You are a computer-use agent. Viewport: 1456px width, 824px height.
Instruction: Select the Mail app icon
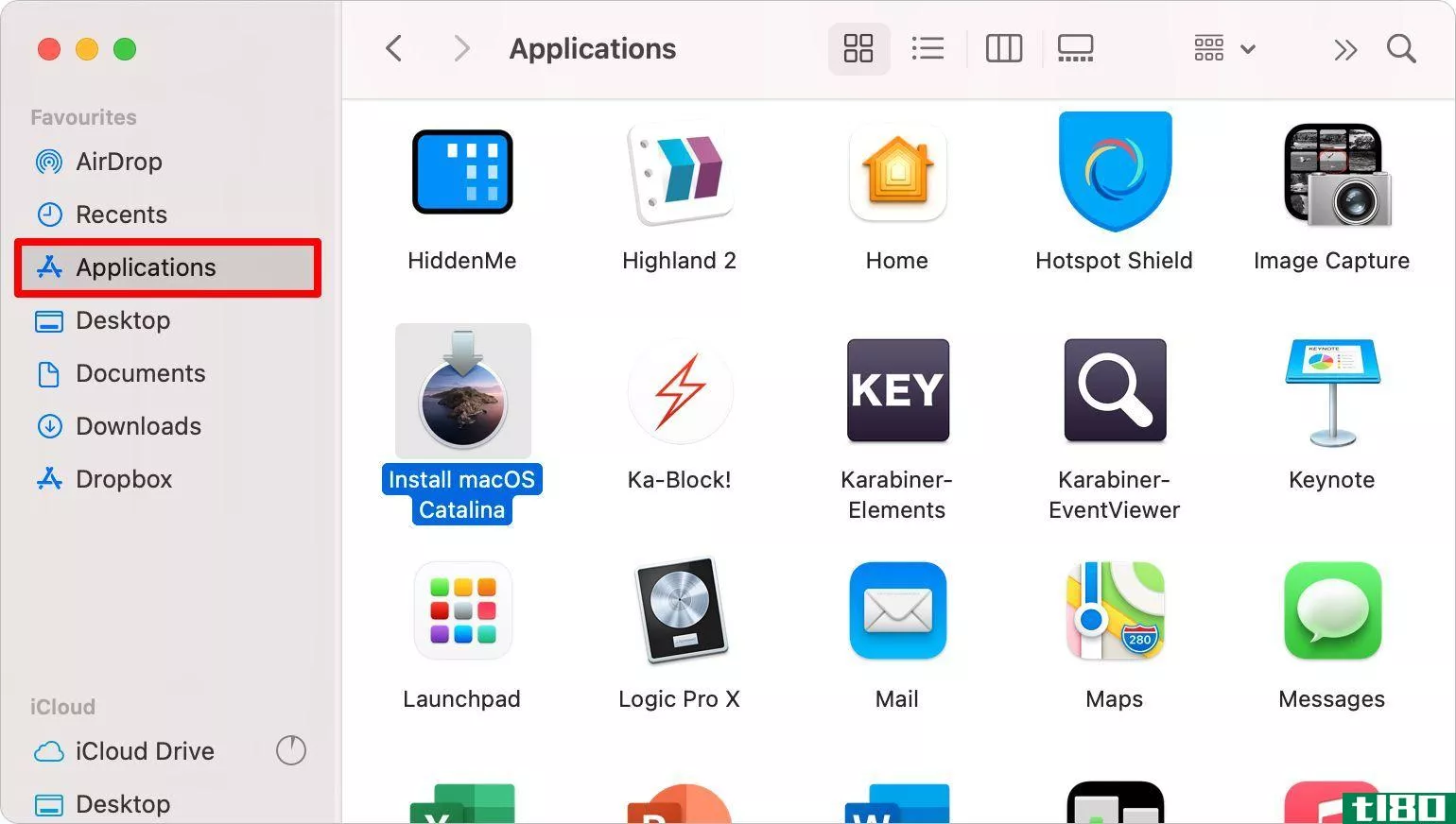click(x=897, y=610)
